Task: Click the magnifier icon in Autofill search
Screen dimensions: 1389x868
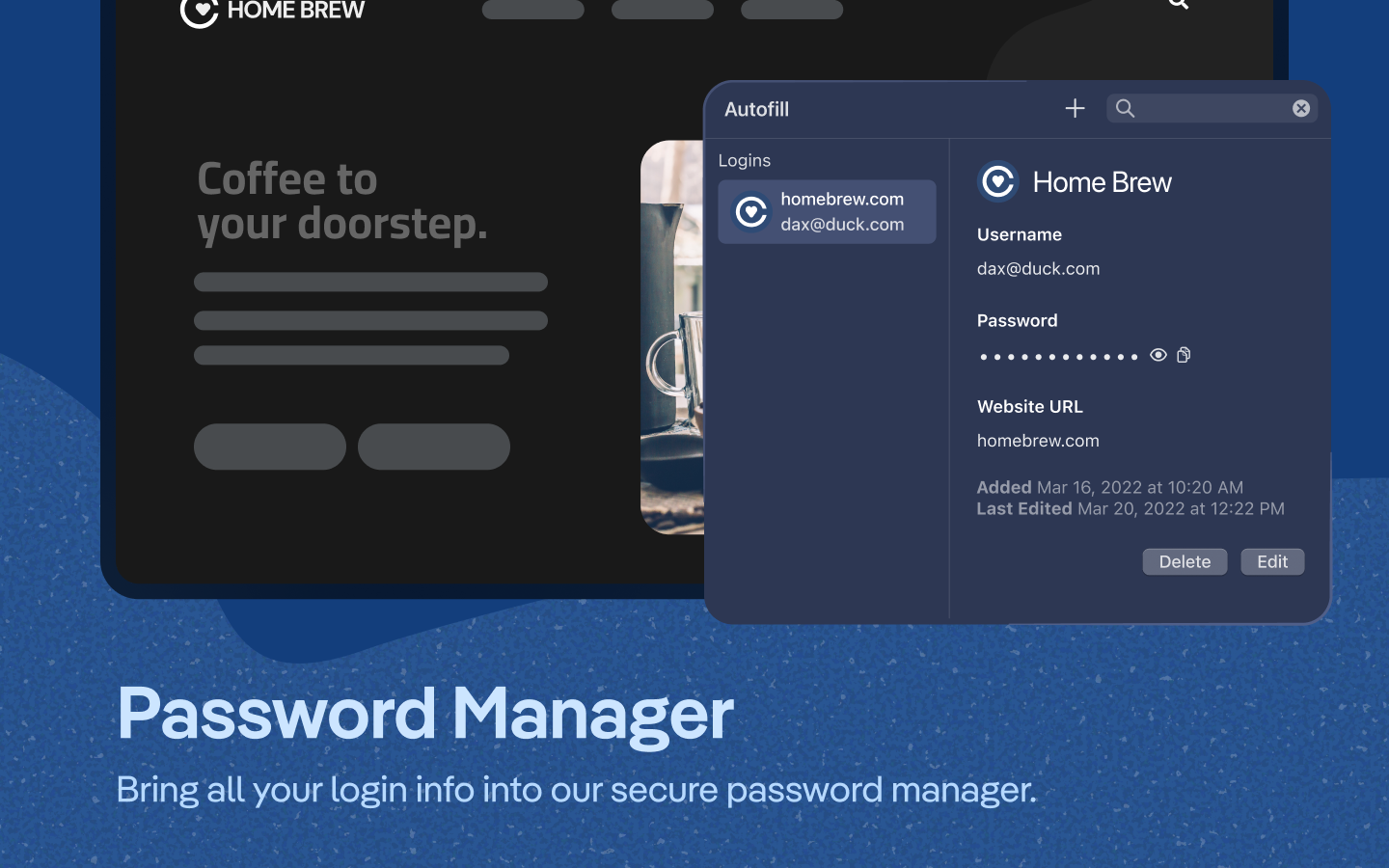Action: 1125,109
